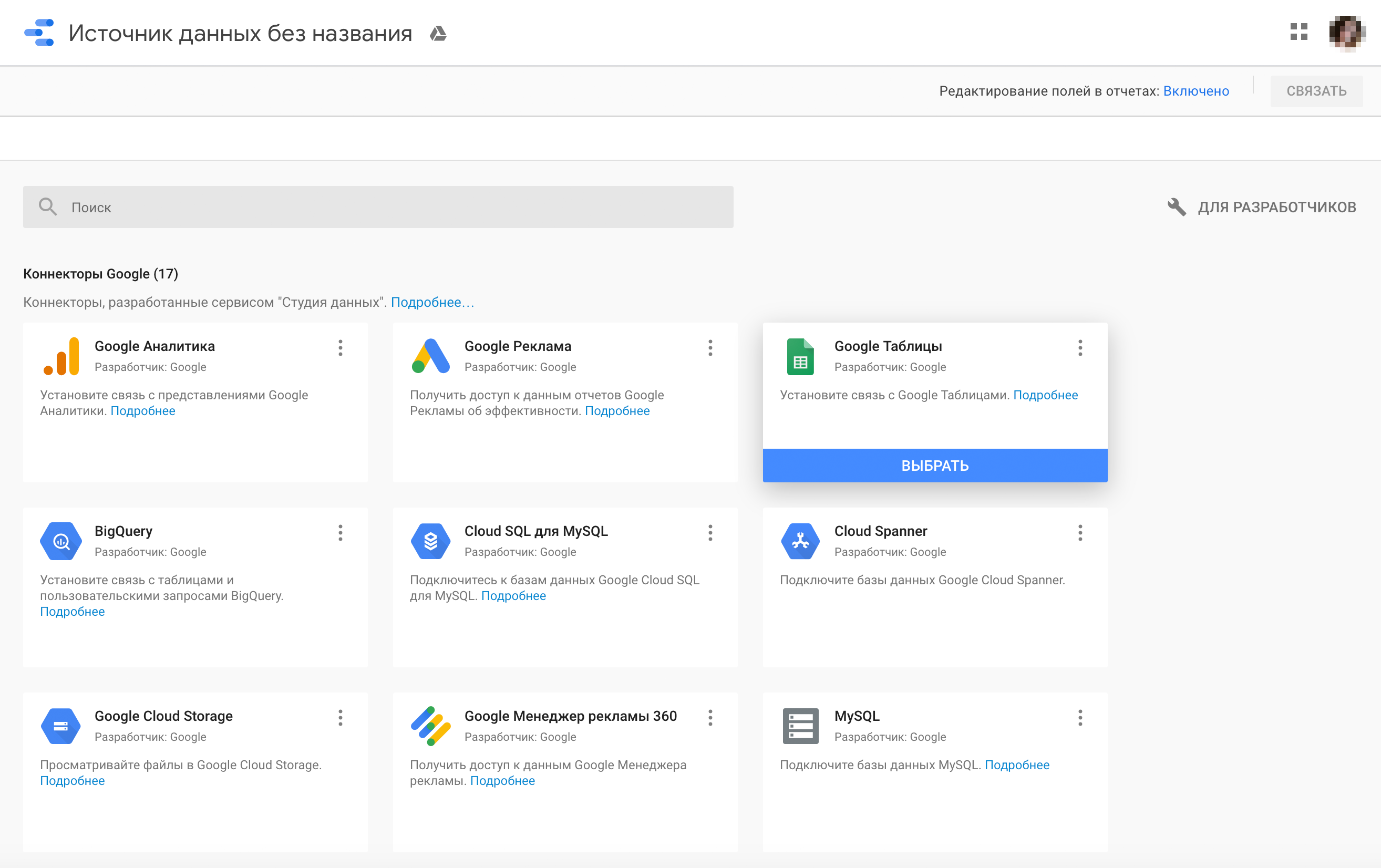
Task: Click the СВЯЗАТЬ button
Action: 1316,91
